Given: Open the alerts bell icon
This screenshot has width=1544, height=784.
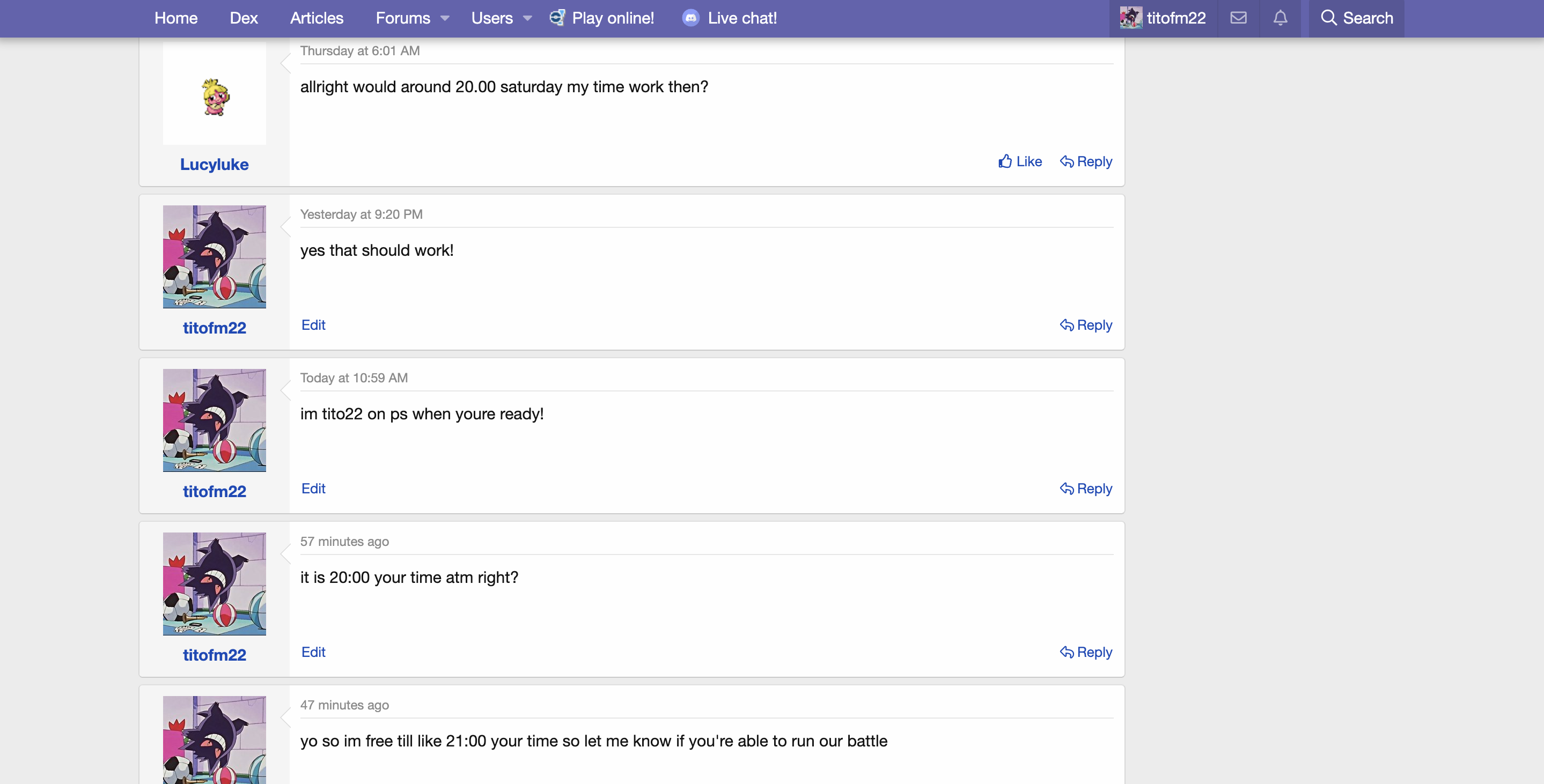Looking at the screenshot, I should (x=1280, y=18).
